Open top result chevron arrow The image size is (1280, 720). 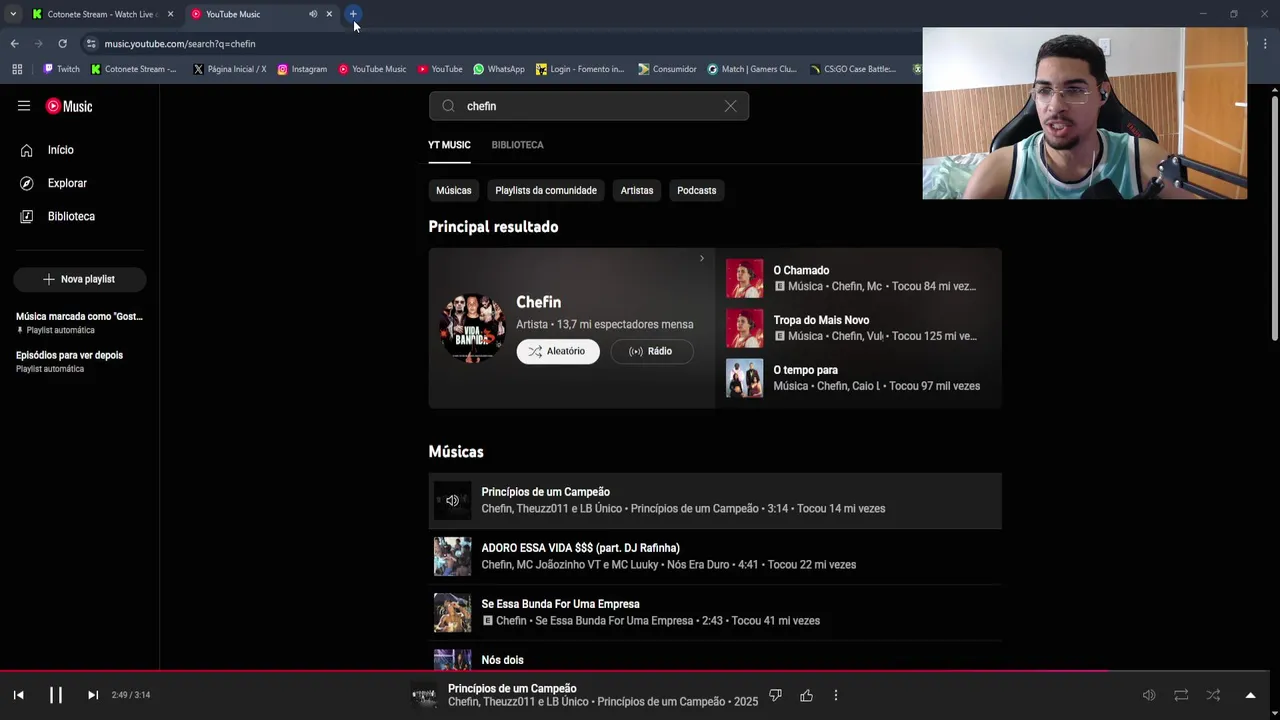pyautogui.click(x=701, y=258)
